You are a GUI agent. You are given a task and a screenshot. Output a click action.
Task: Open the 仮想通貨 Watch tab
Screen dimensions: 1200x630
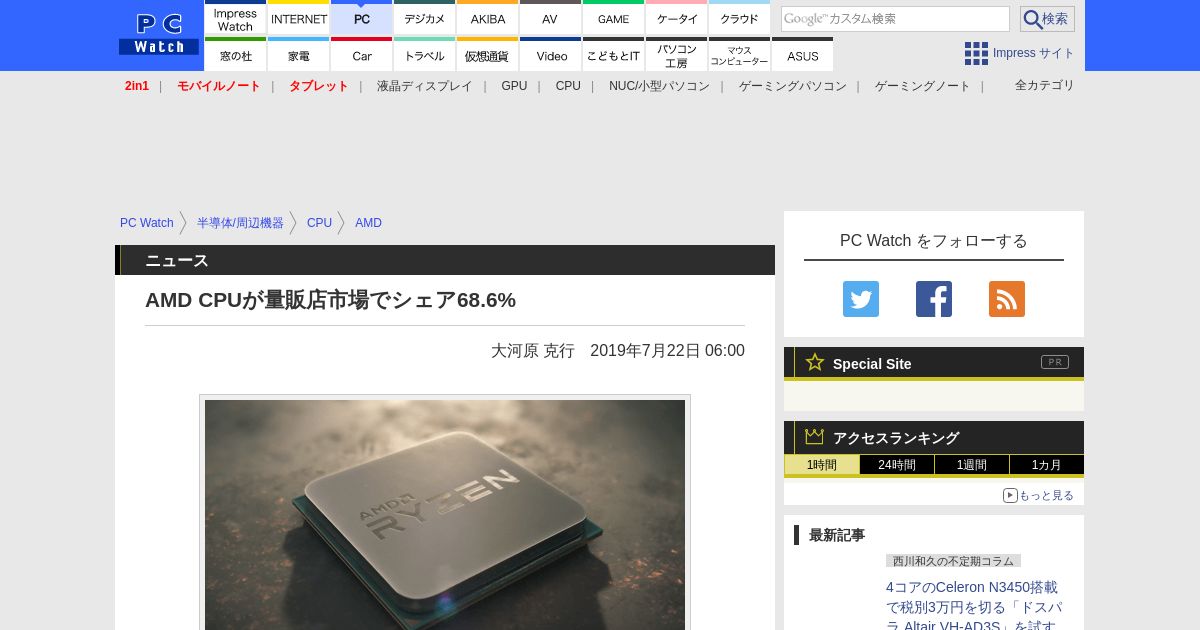488,54
